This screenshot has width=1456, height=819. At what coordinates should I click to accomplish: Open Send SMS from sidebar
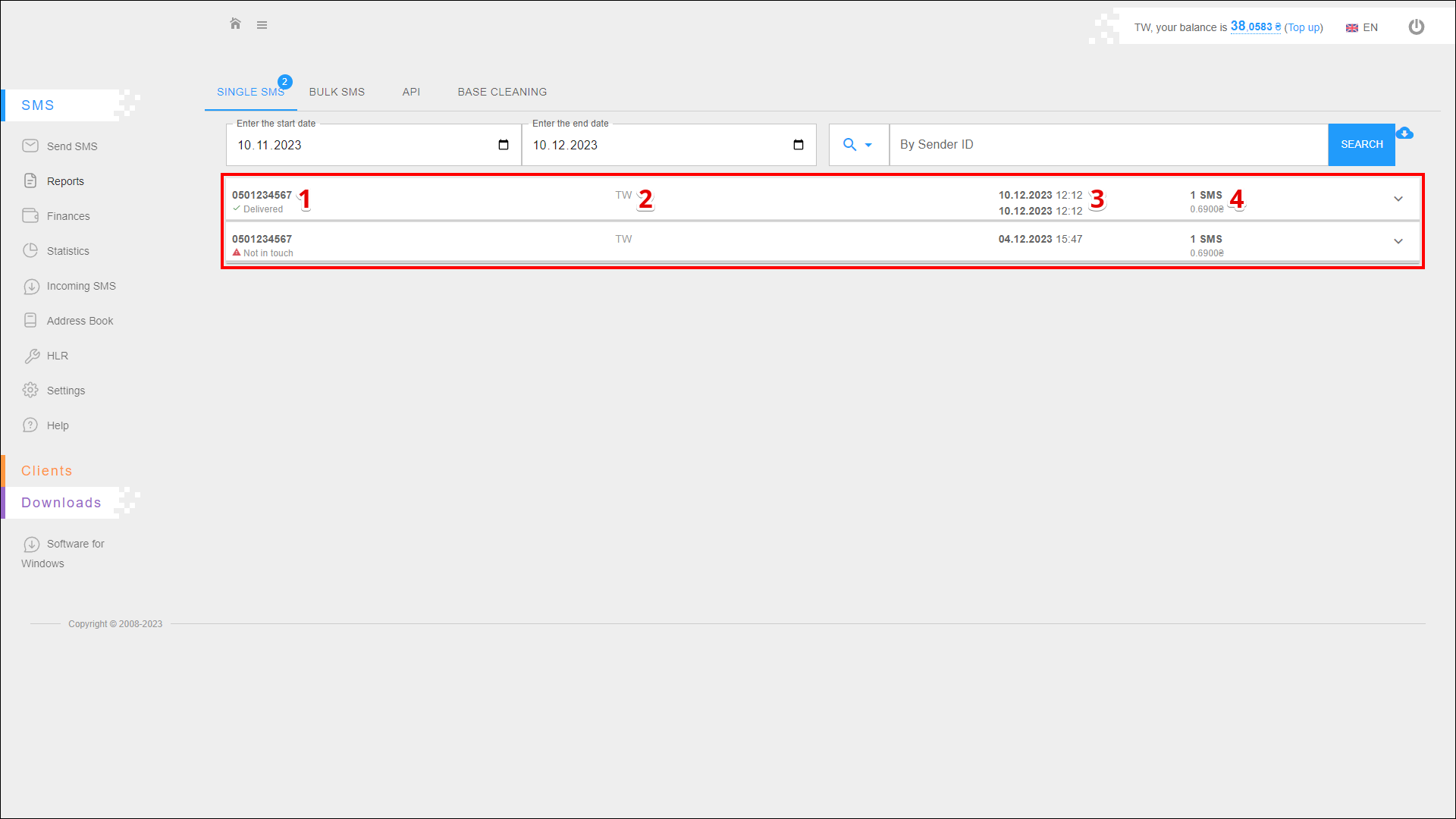coord(71,146)
